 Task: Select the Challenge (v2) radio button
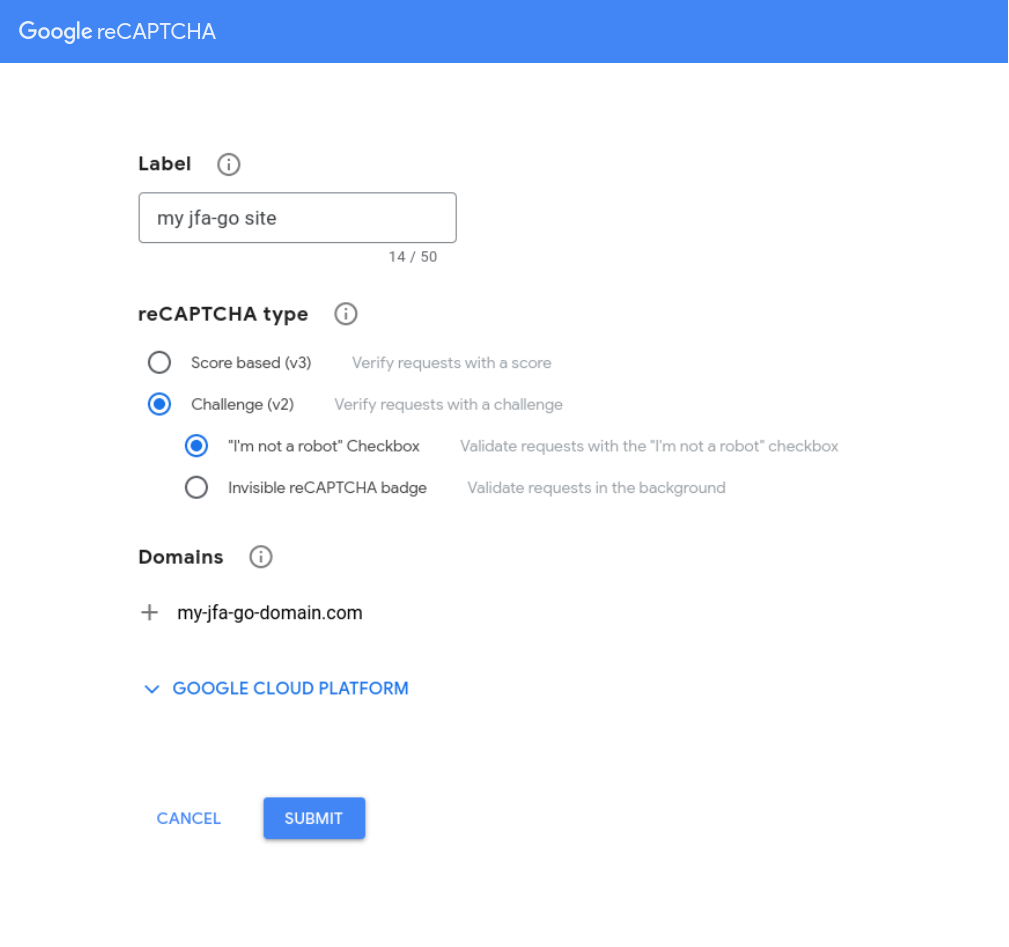(160, 404)
